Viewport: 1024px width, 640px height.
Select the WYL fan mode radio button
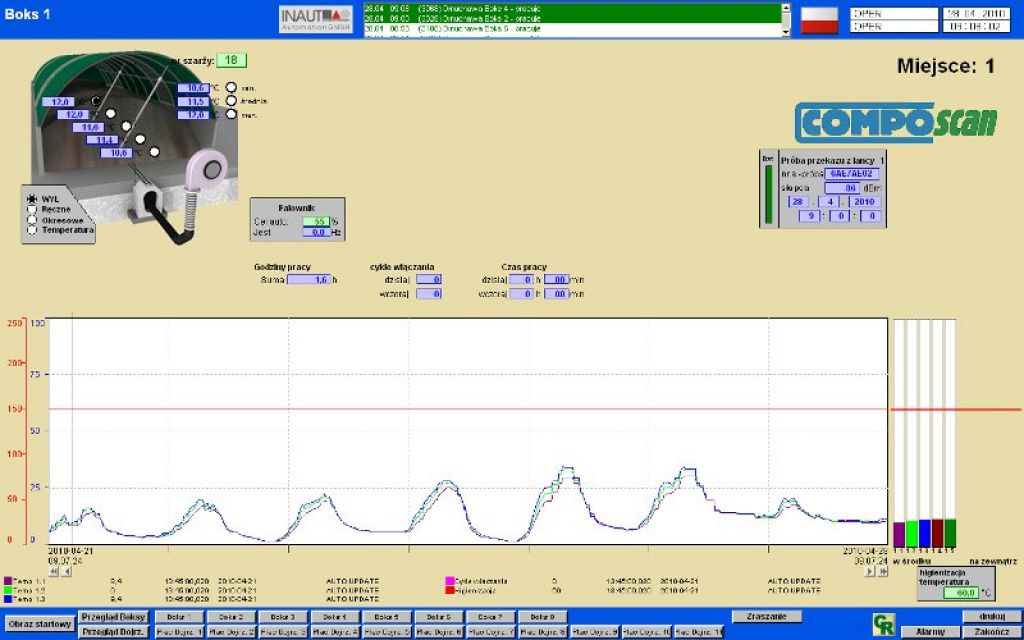click(33, 199)
